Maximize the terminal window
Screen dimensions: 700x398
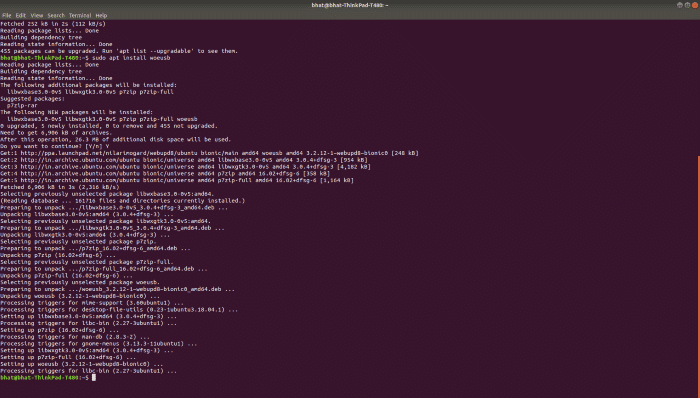tap(688, 5)
